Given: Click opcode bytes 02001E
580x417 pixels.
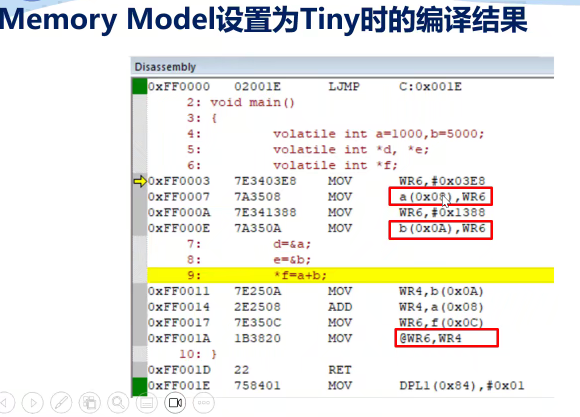Looking at the screenshot, I should click(257, 87).
